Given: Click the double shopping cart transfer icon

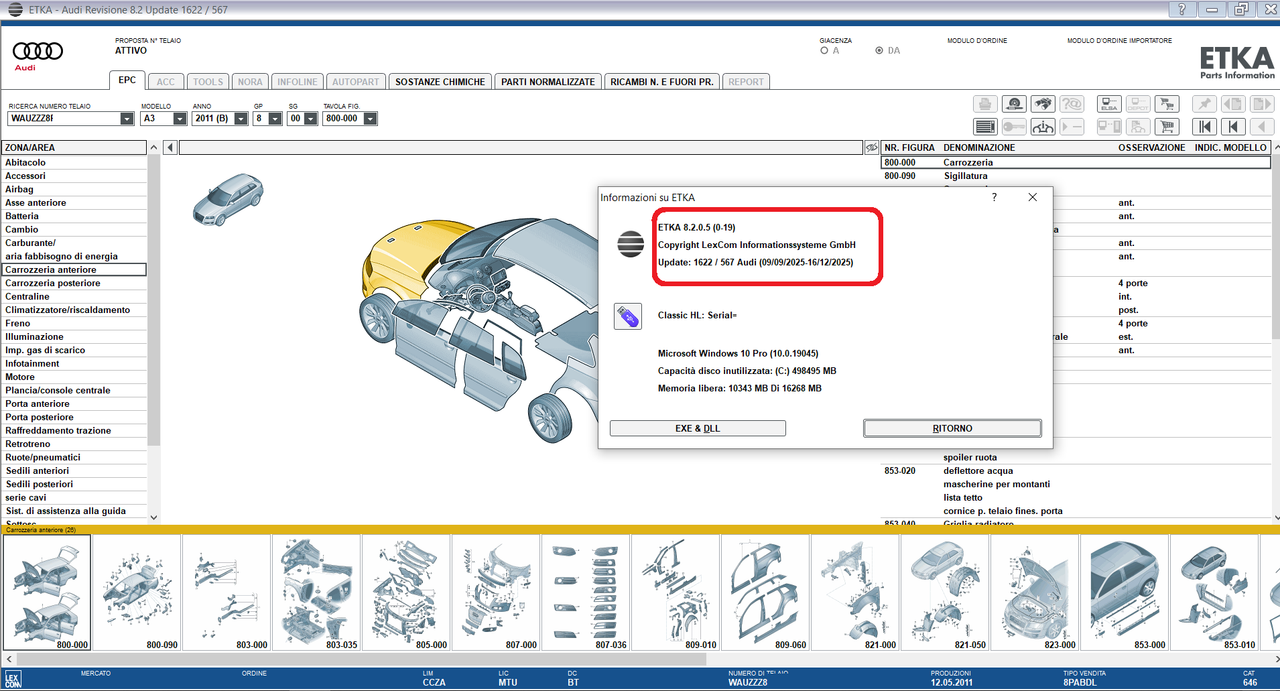Looking at the screenshot, I should (x=1167, y=104).
